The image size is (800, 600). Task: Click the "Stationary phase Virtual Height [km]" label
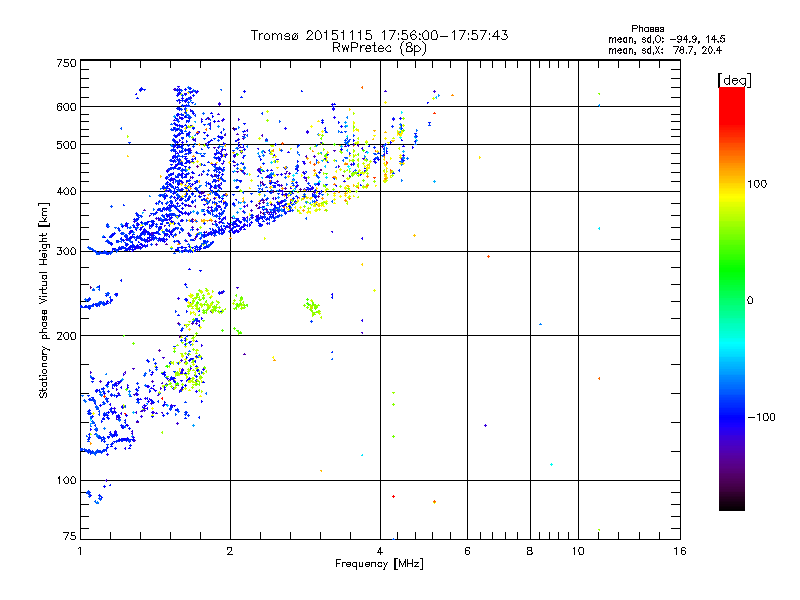coord(44,300)
